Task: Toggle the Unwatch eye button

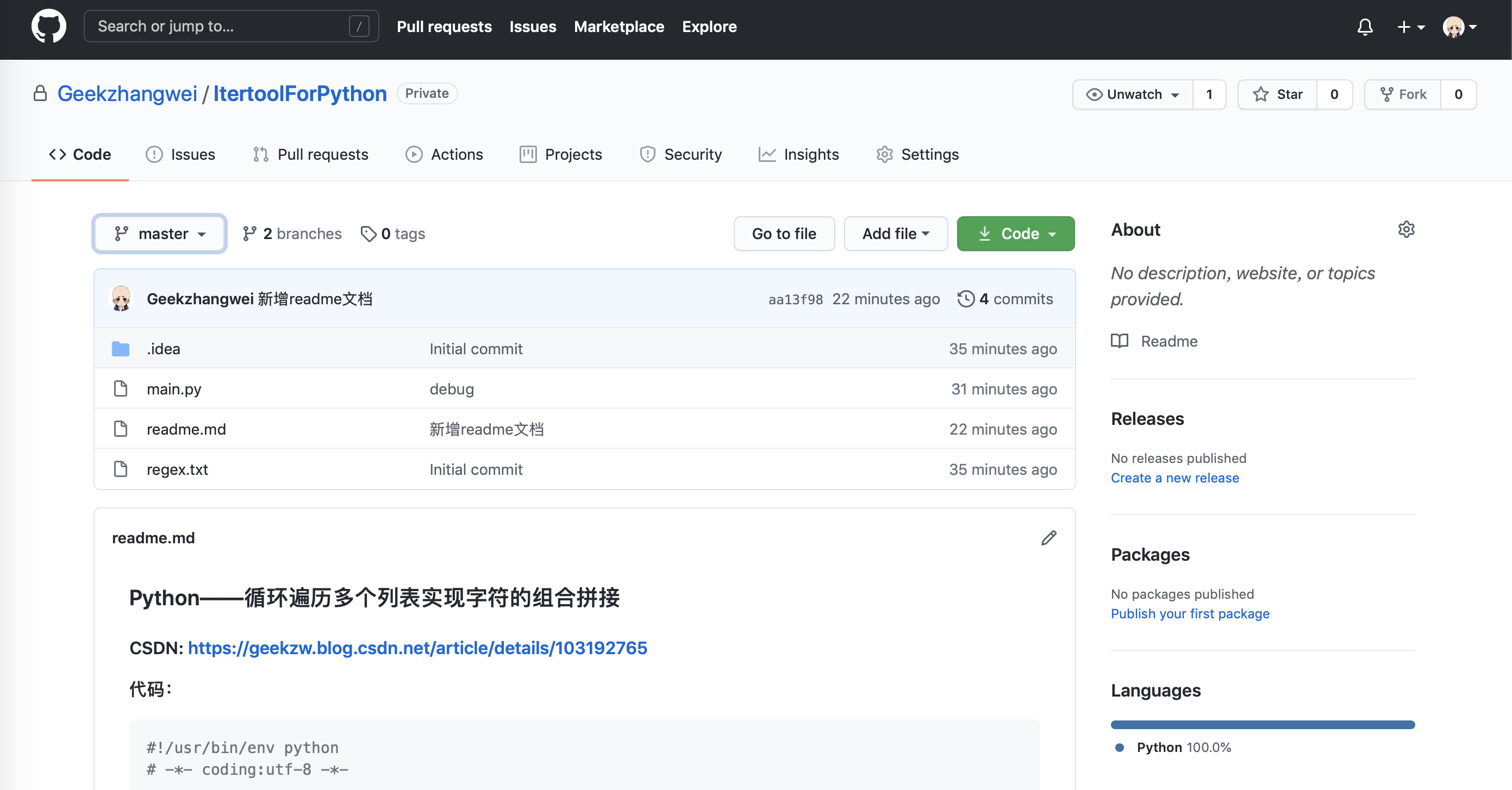Action: [x=1133, y=95]
